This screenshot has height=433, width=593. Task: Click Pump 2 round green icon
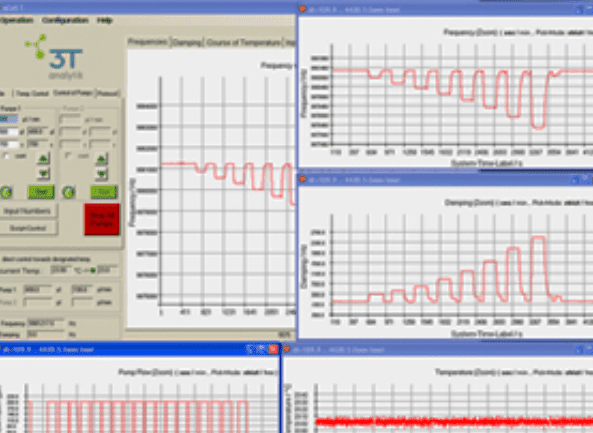[x=68, y=192]
